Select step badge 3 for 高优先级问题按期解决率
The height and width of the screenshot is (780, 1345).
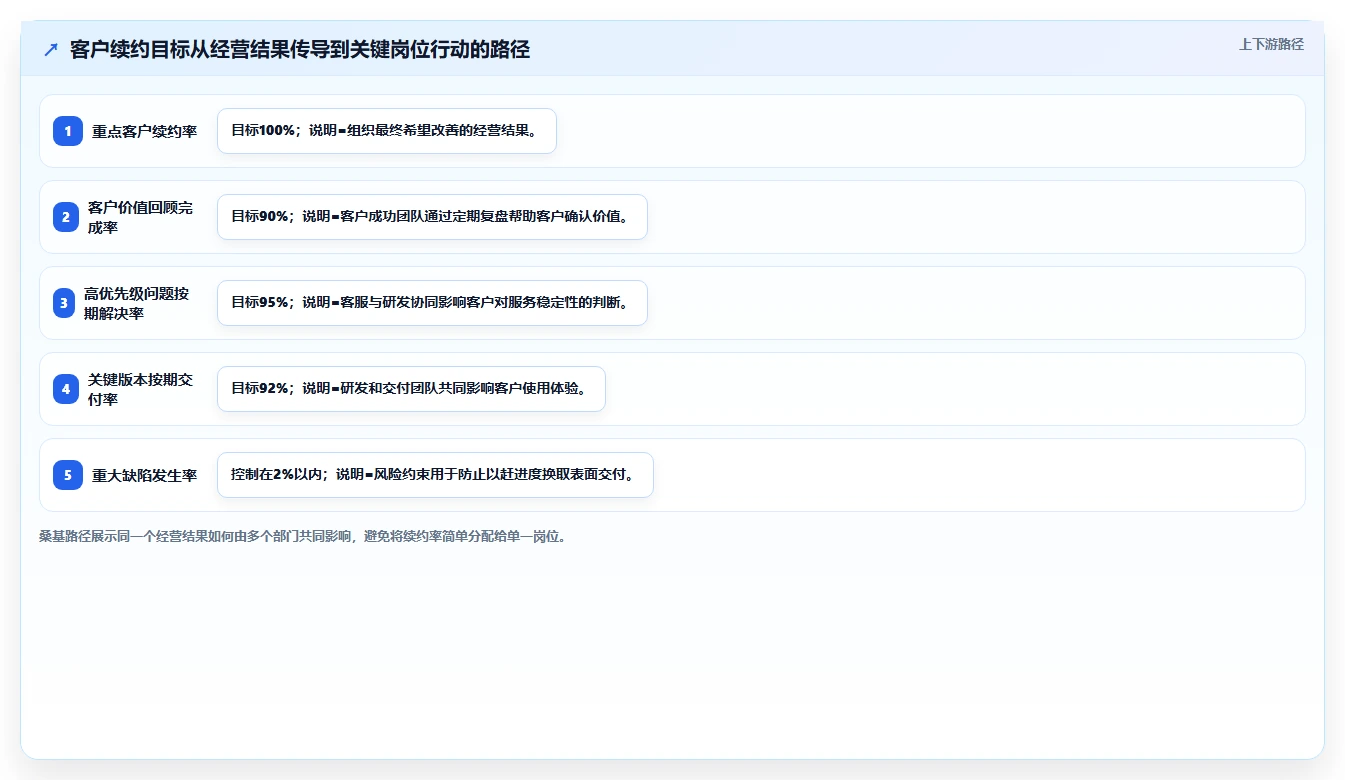pyautogui.click(x=64, y=303)
